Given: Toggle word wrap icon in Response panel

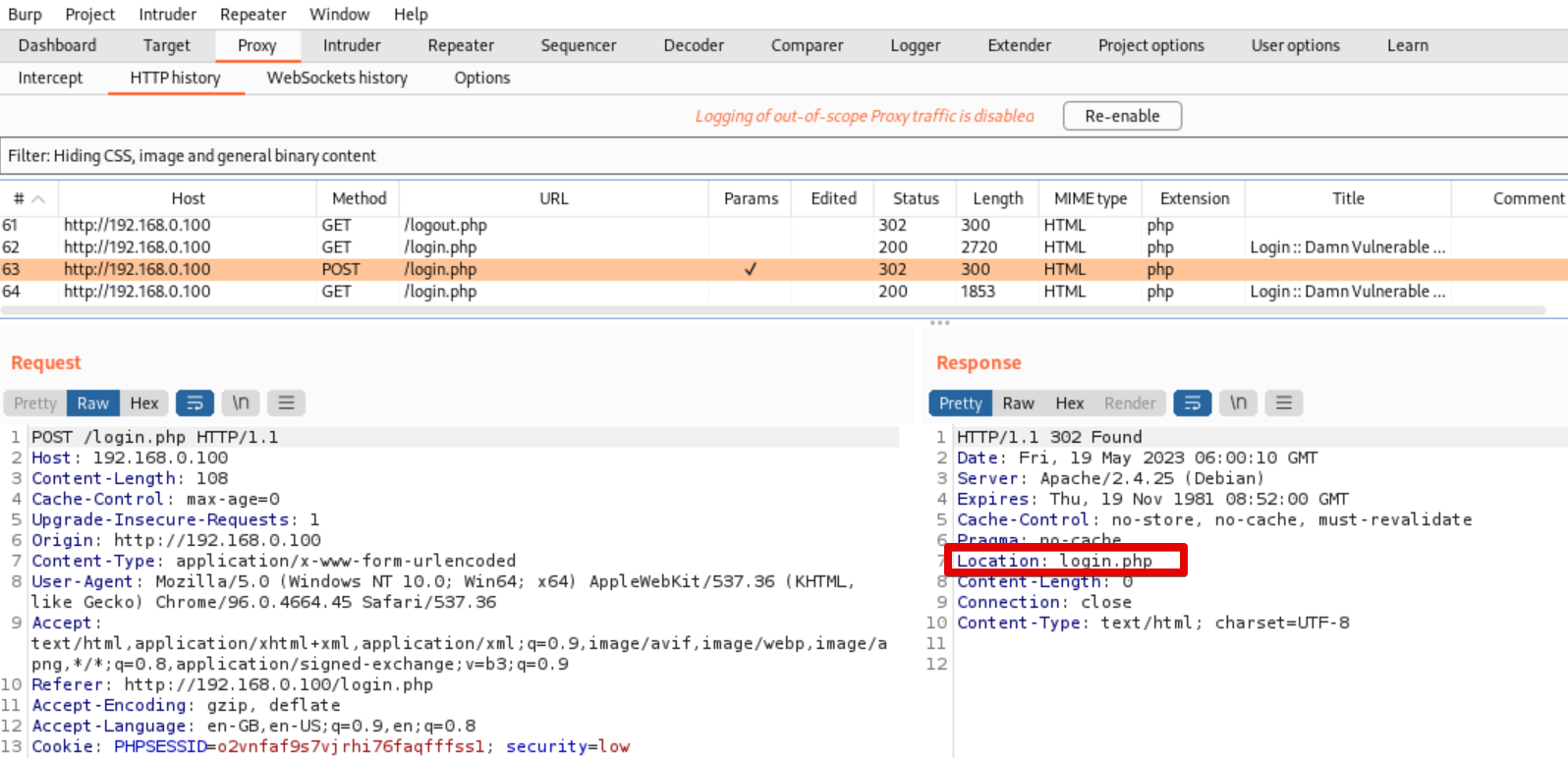Looking at the screenshot, I should coord(1192,403).
